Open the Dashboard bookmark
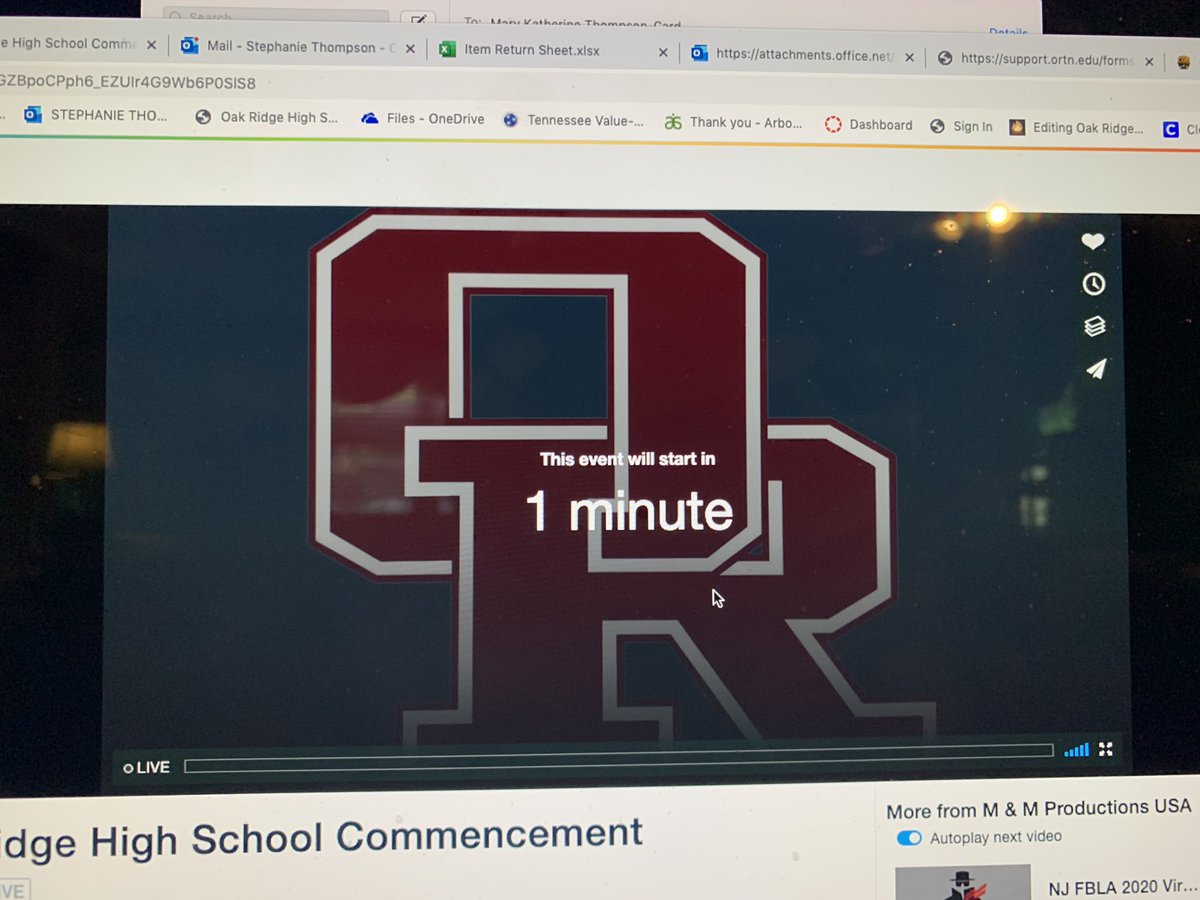This screenshot has width=1200, height=900. 869,125
